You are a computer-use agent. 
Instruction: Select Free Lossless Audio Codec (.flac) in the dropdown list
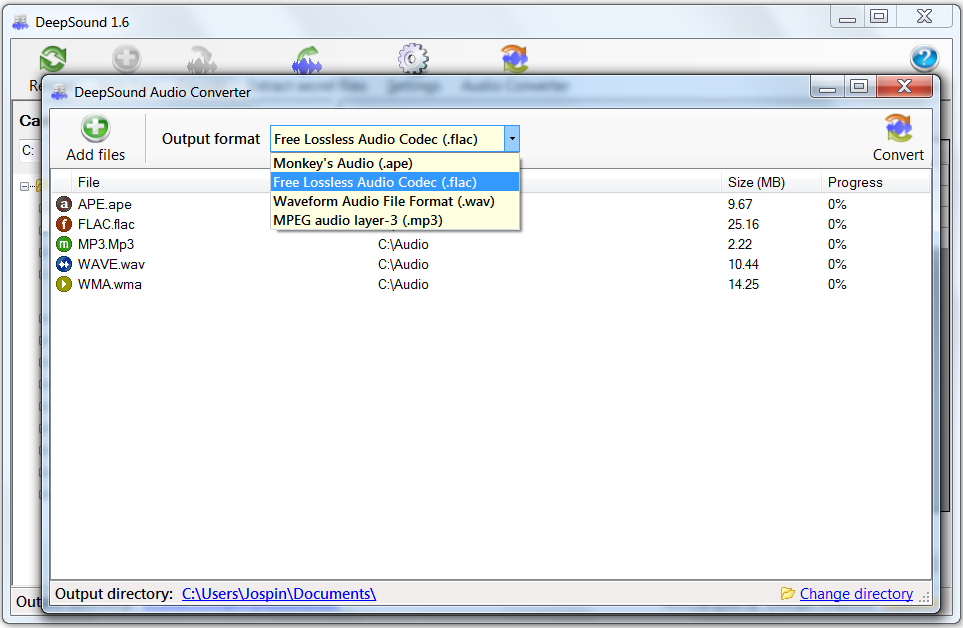395,182
